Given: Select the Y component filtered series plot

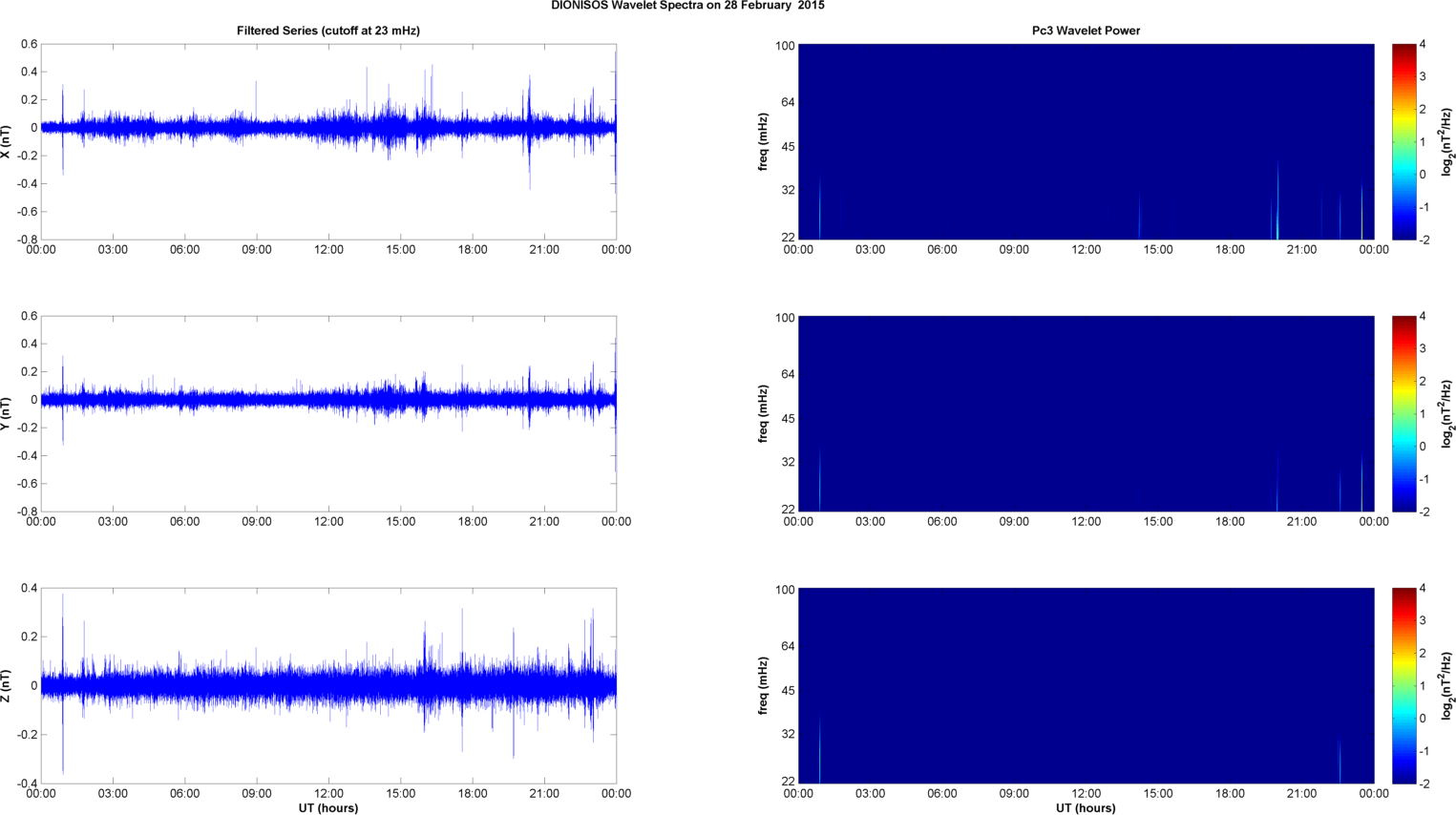Looking at the screenshot, I should [328, 414].
